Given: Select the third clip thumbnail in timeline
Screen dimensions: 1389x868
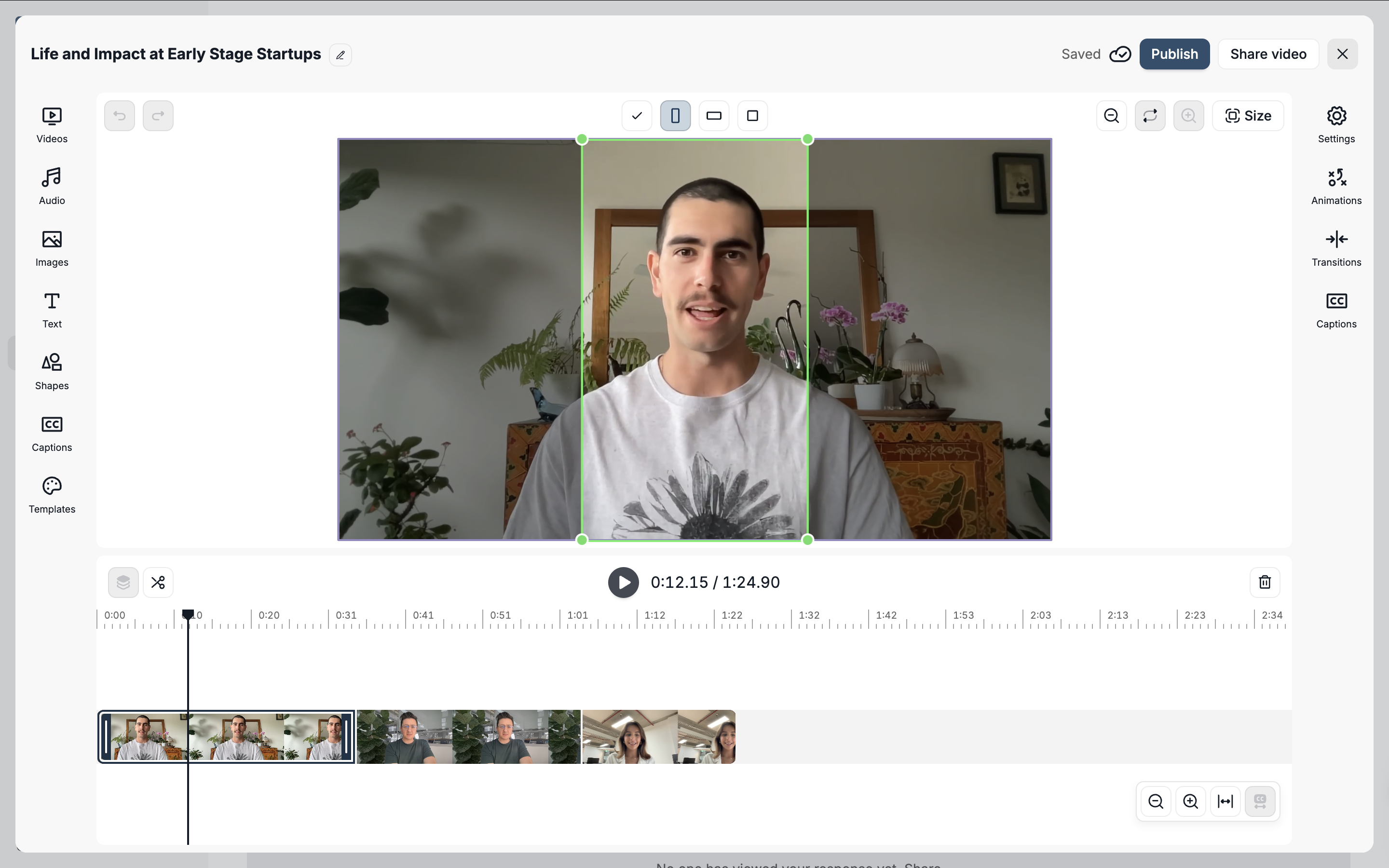Looking at the screenshot, I should point(658,736).
